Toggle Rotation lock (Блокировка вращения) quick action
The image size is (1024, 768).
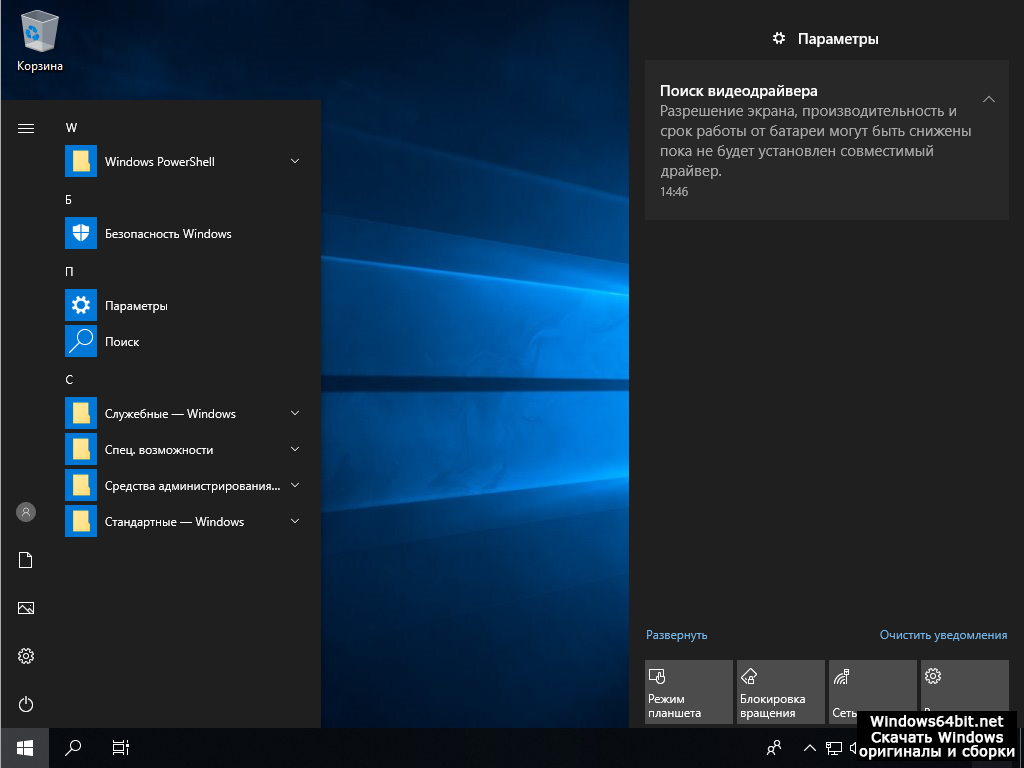click(780, 692)
